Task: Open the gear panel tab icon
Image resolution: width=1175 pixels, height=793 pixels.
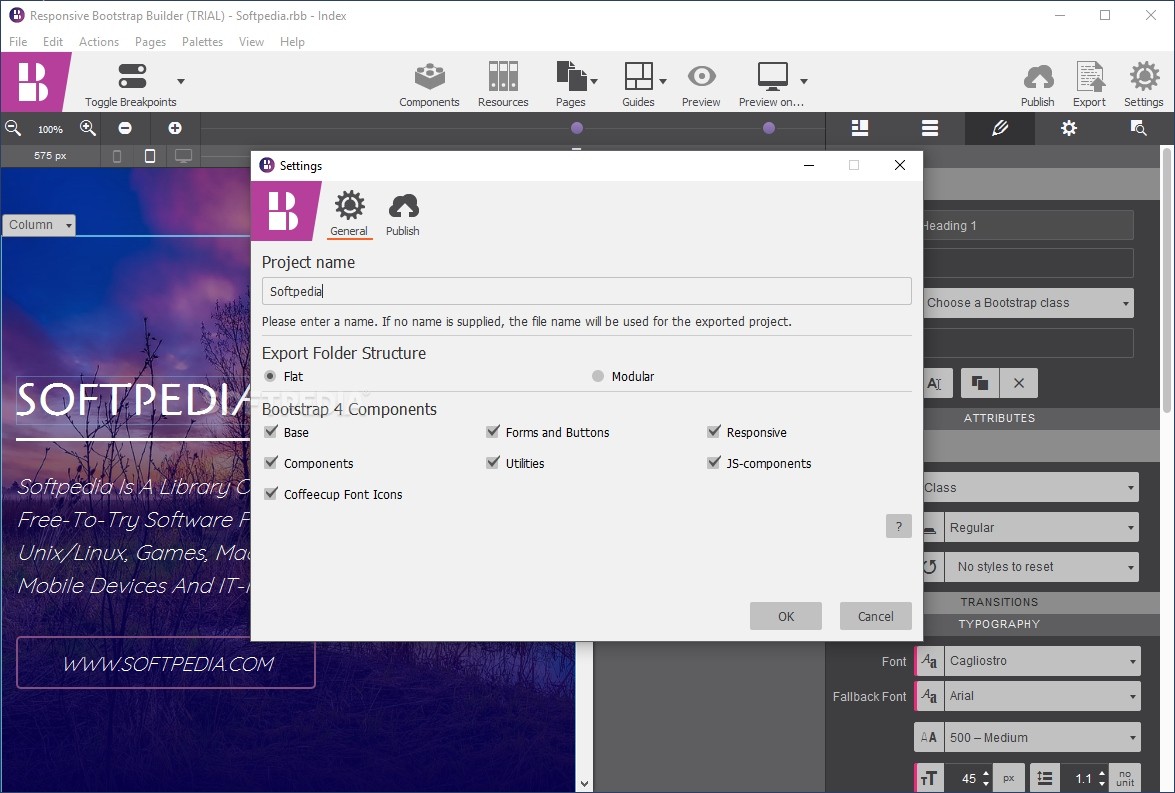Action: click(x=1069, y=128)
